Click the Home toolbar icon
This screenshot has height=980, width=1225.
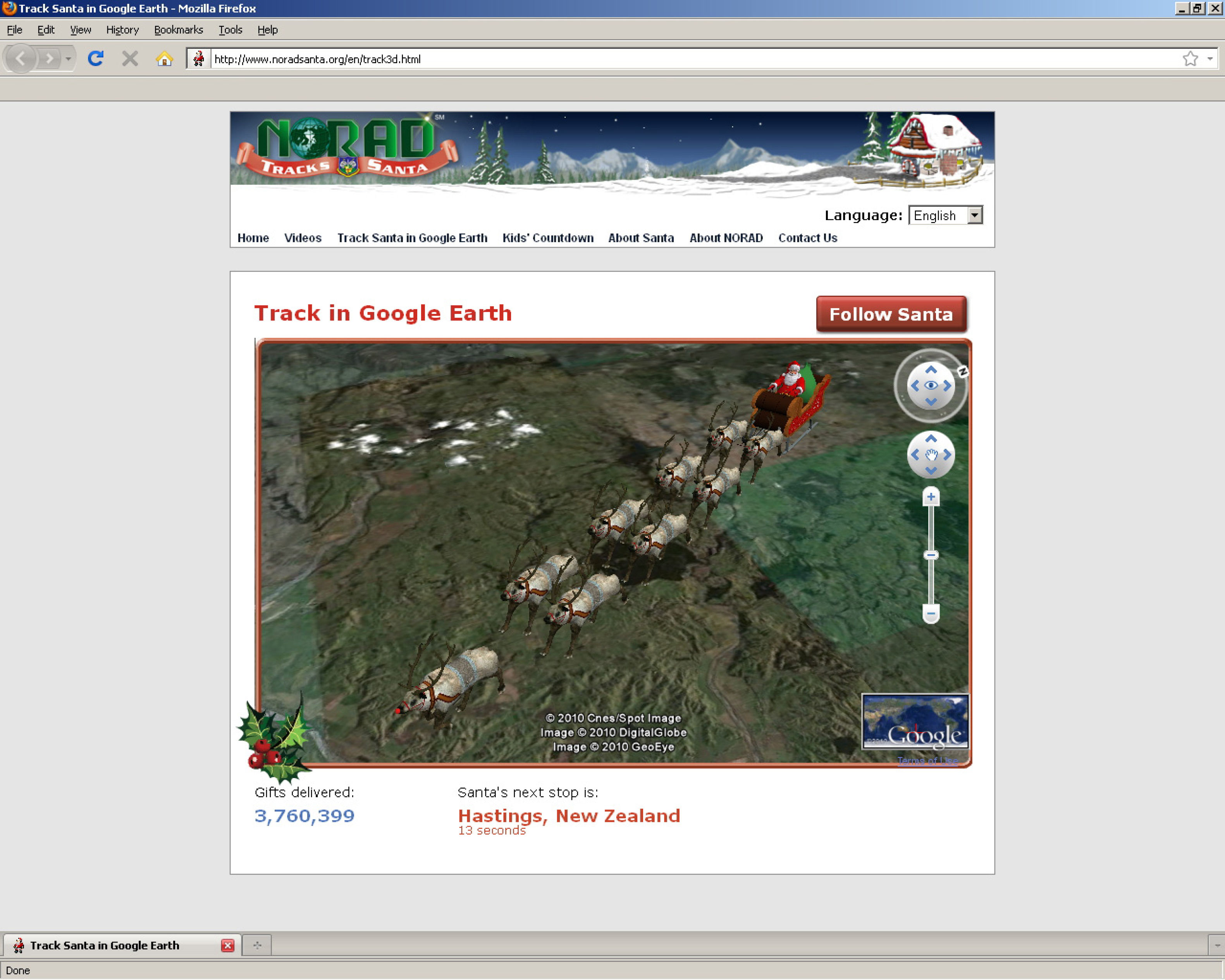165,59
